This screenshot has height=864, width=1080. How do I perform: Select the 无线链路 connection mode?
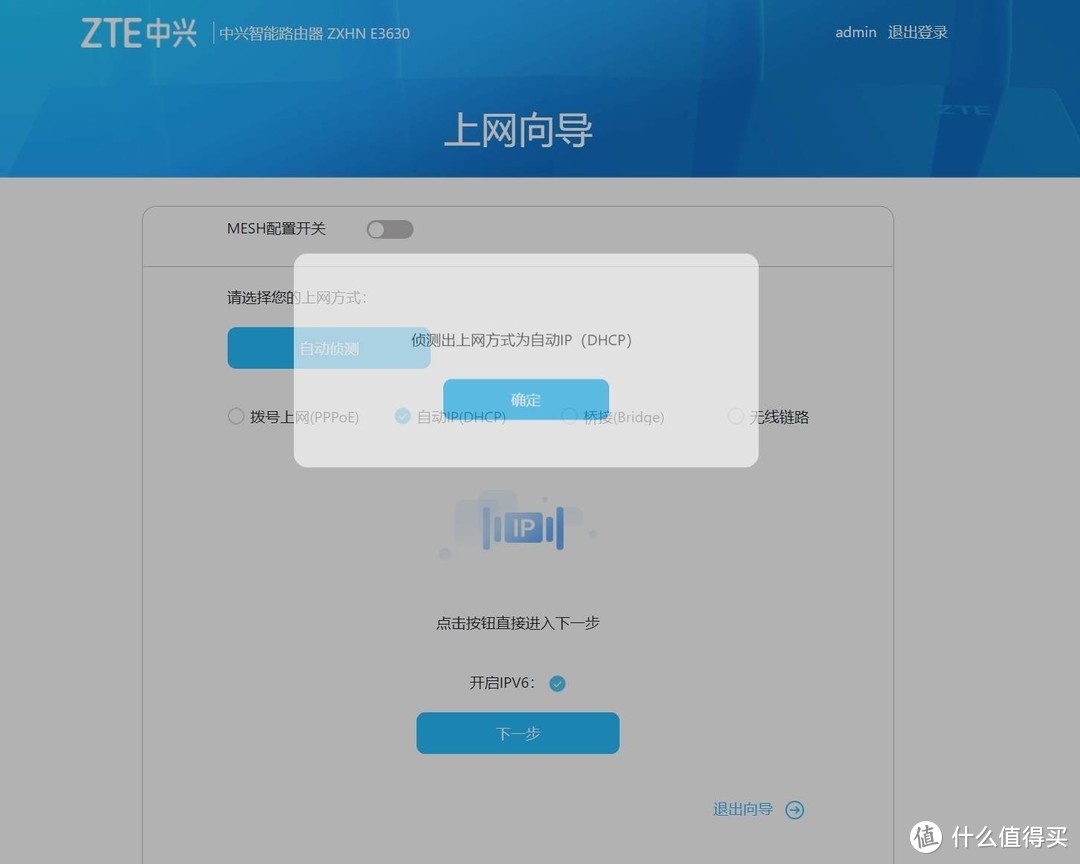[x=736, y=416]
